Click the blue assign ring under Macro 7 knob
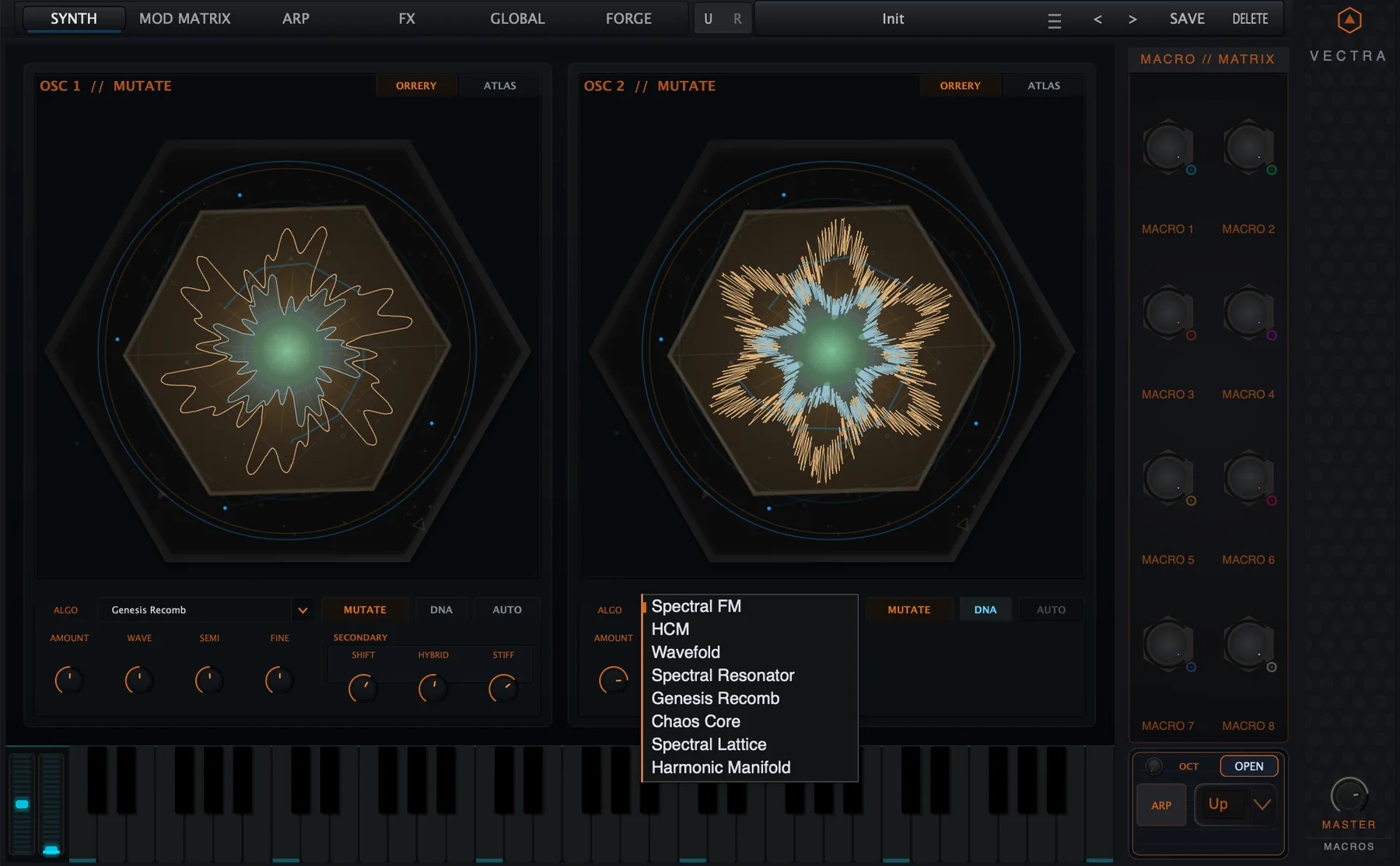The width and height of the screenshot is (1400, 866). (x=1191, y=667)
